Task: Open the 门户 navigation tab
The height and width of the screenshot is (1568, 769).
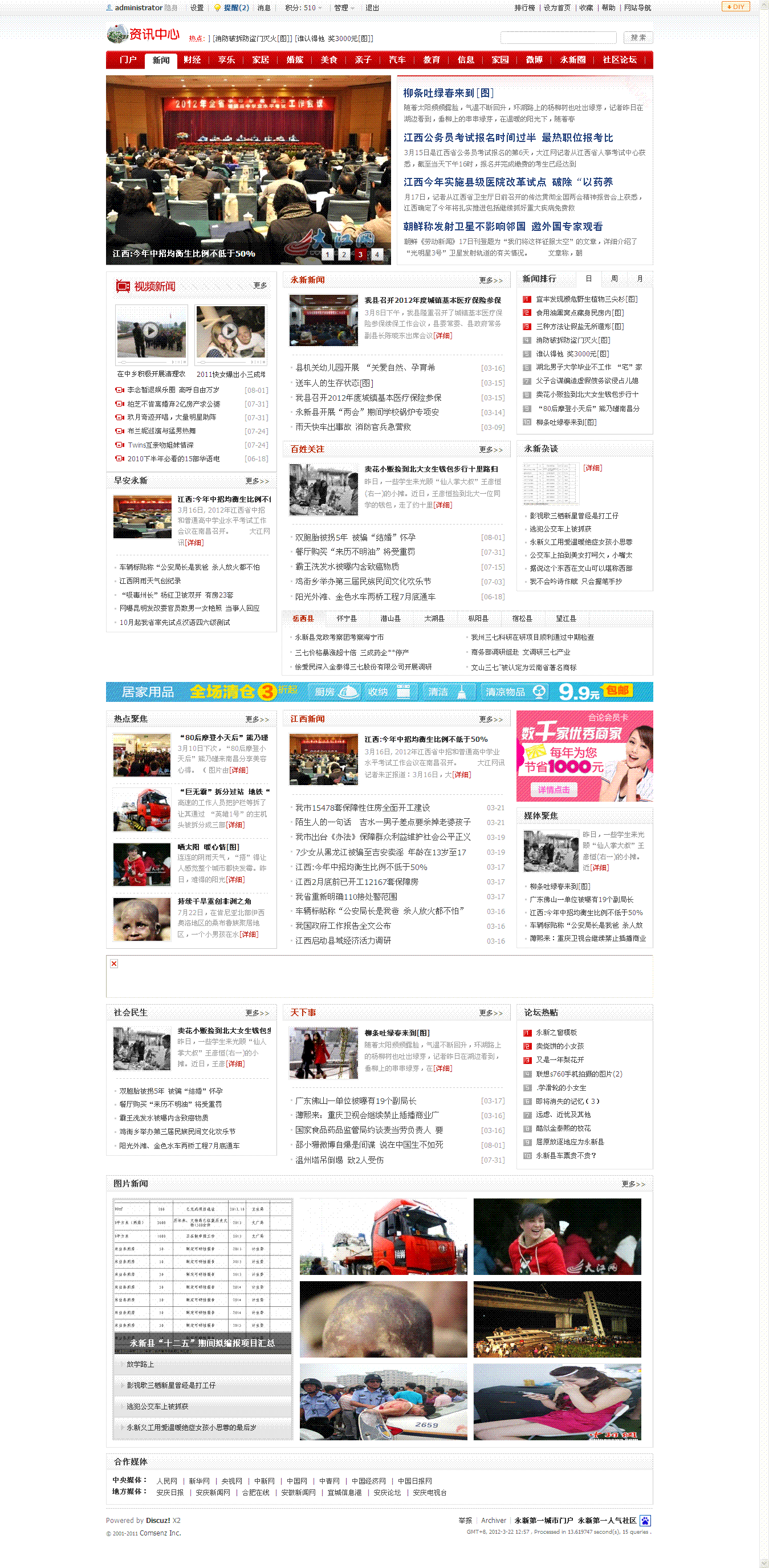Action: click(128, 60)
